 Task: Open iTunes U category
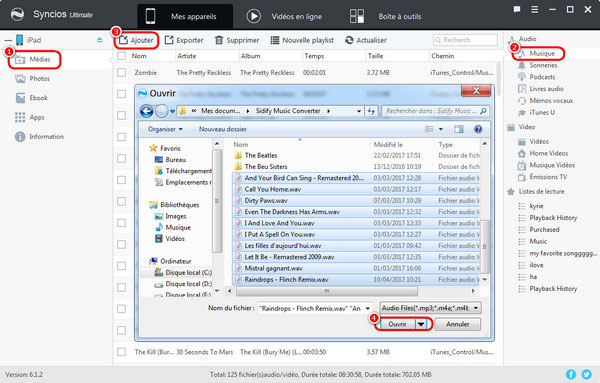click(x=542, y=112)
